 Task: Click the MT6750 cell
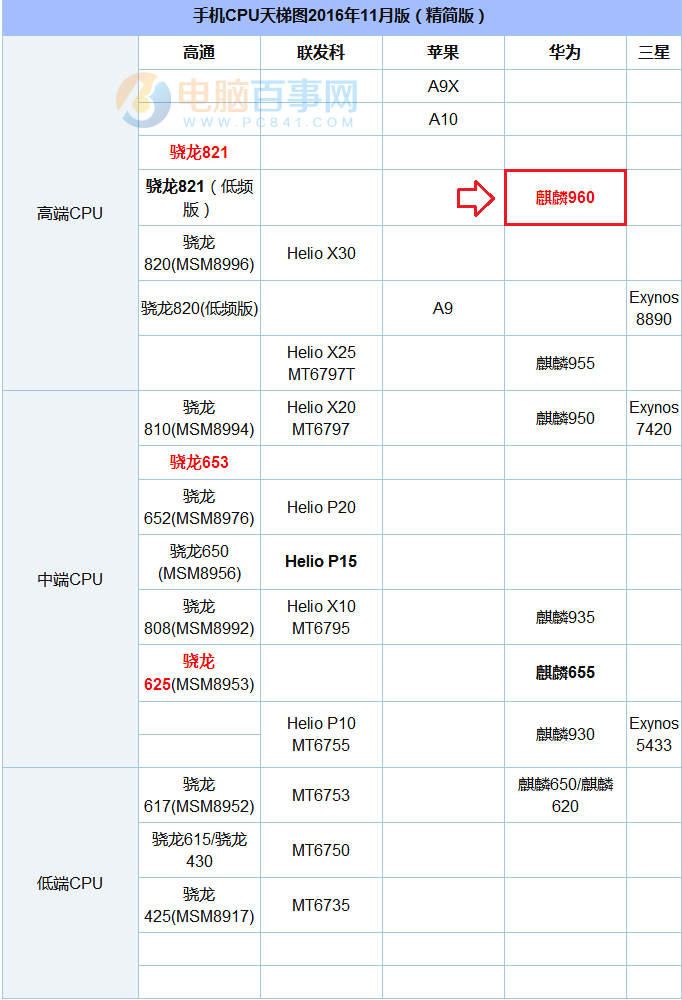321,850
